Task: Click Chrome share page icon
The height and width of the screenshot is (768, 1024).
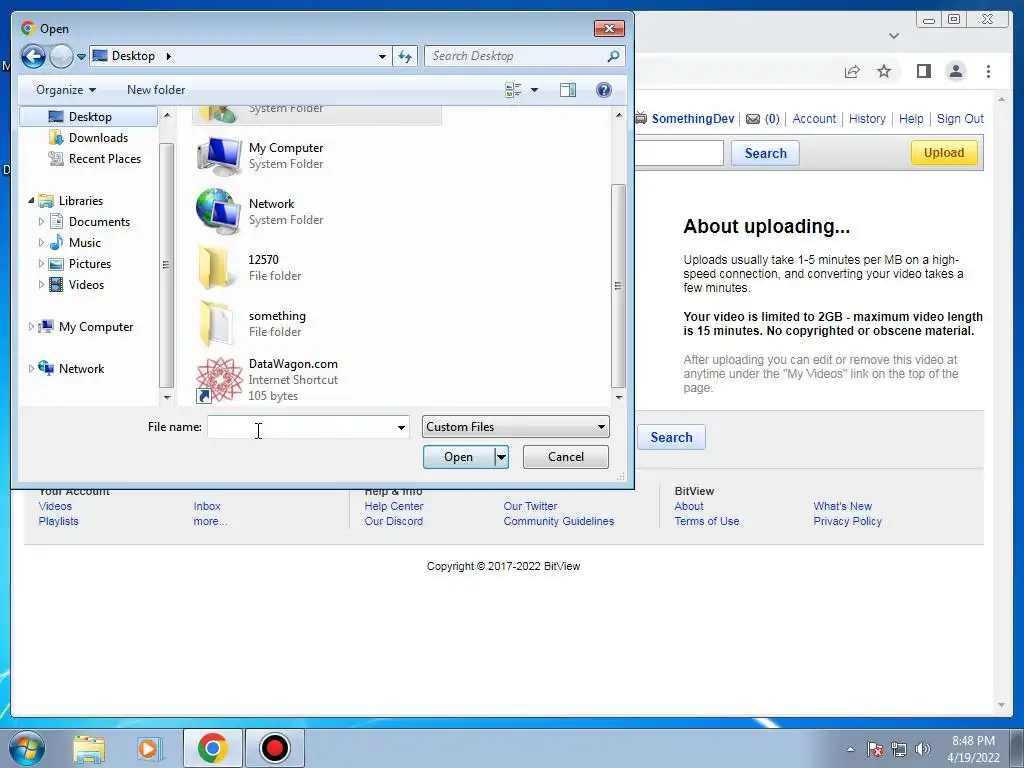Action: click(852, 71)
